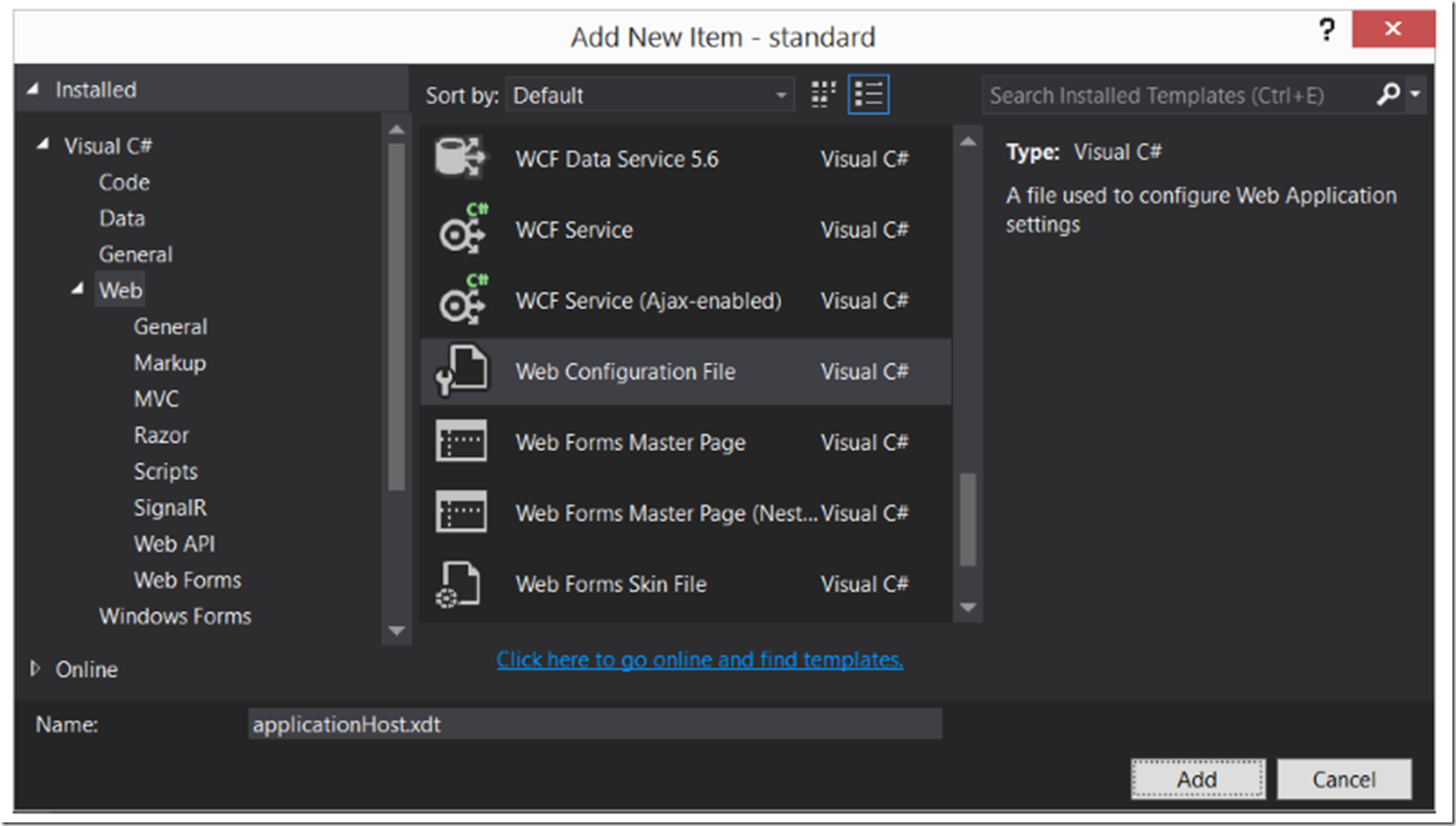This screenshot has width=1456, height=826.
Task: Select the SignalR category
Action: (x=170, y=507)
